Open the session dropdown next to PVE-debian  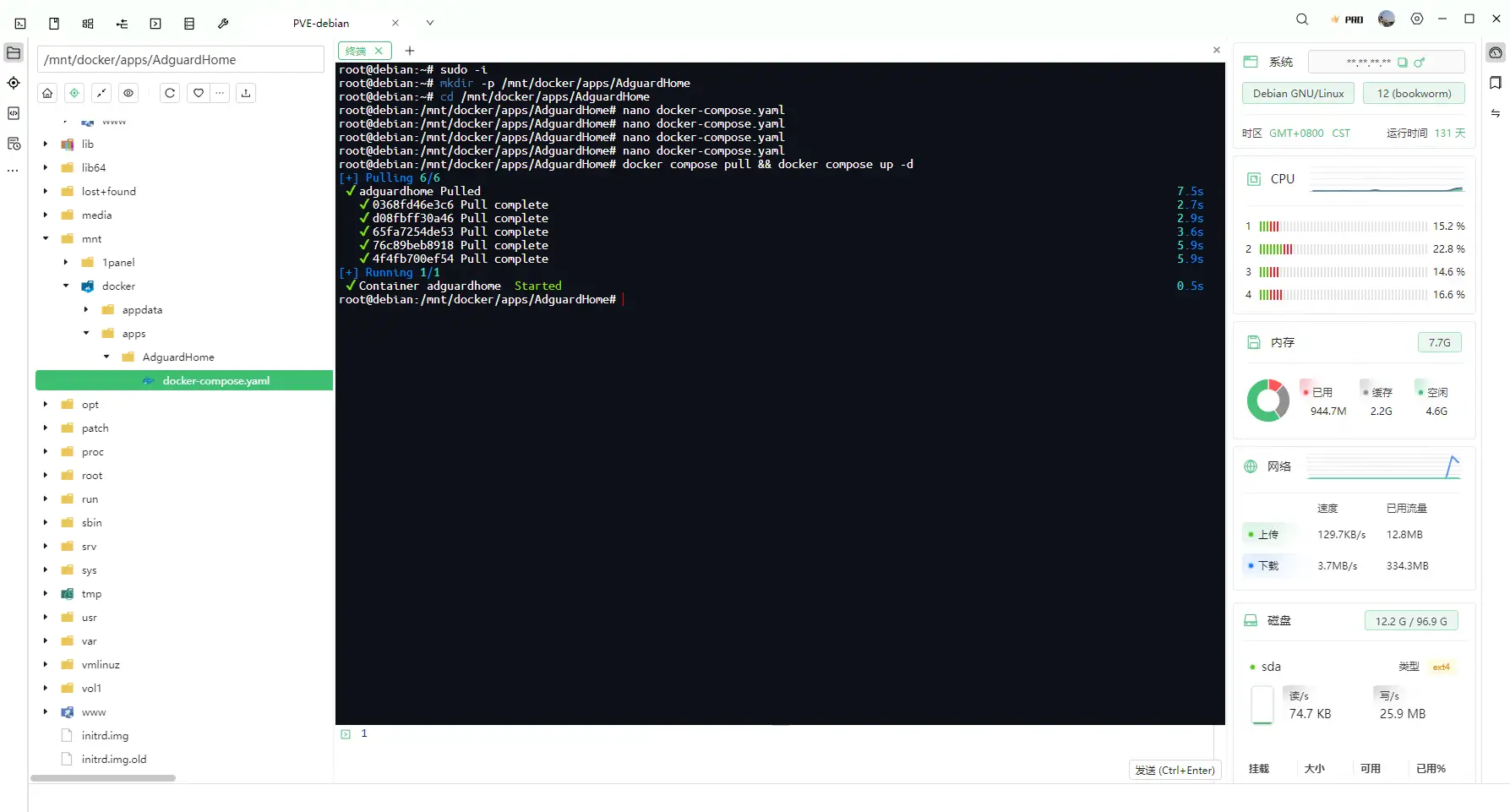pyautogui.click(x=430, y=23)
